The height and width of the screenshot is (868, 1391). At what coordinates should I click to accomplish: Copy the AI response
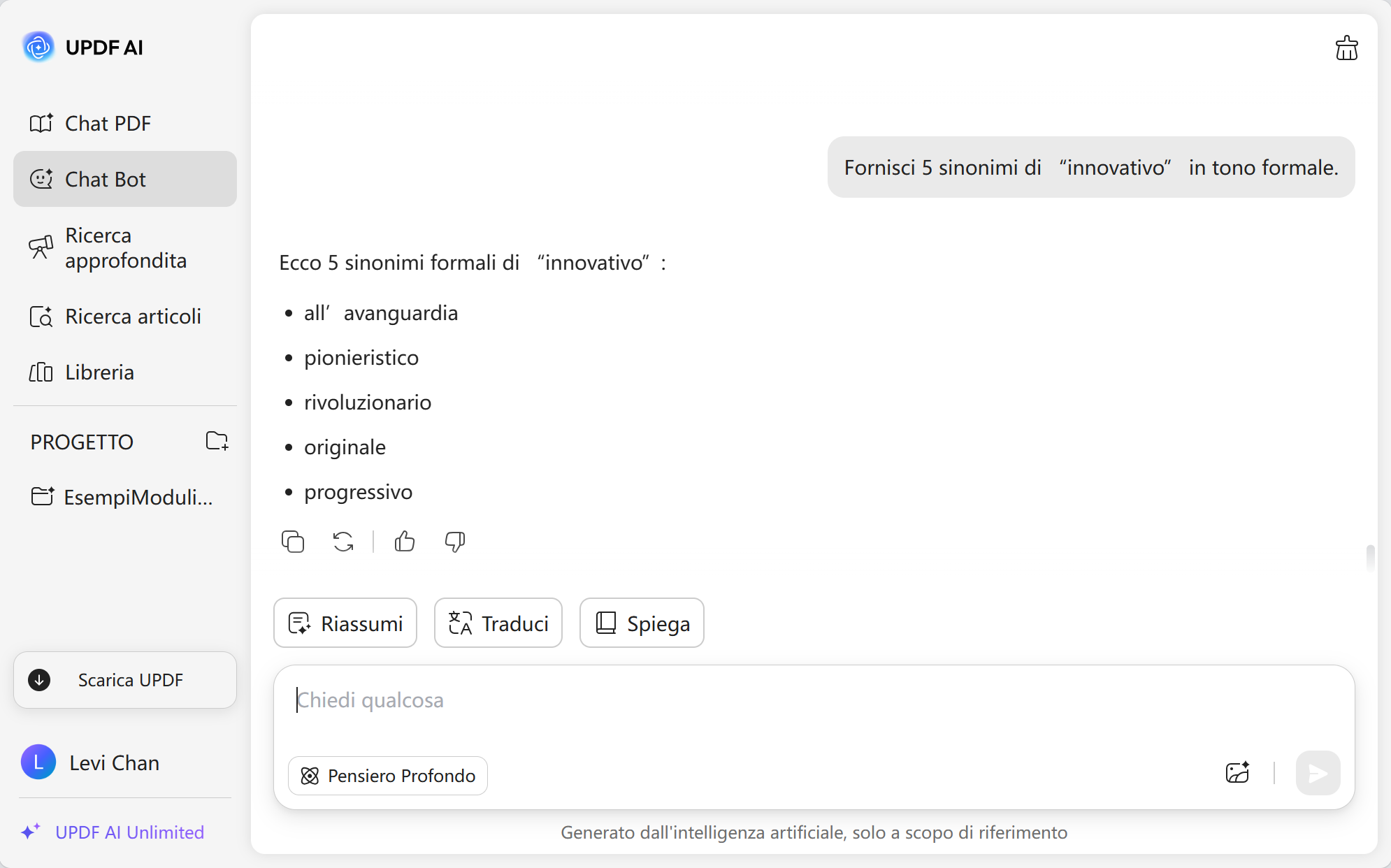pos(293,542)
